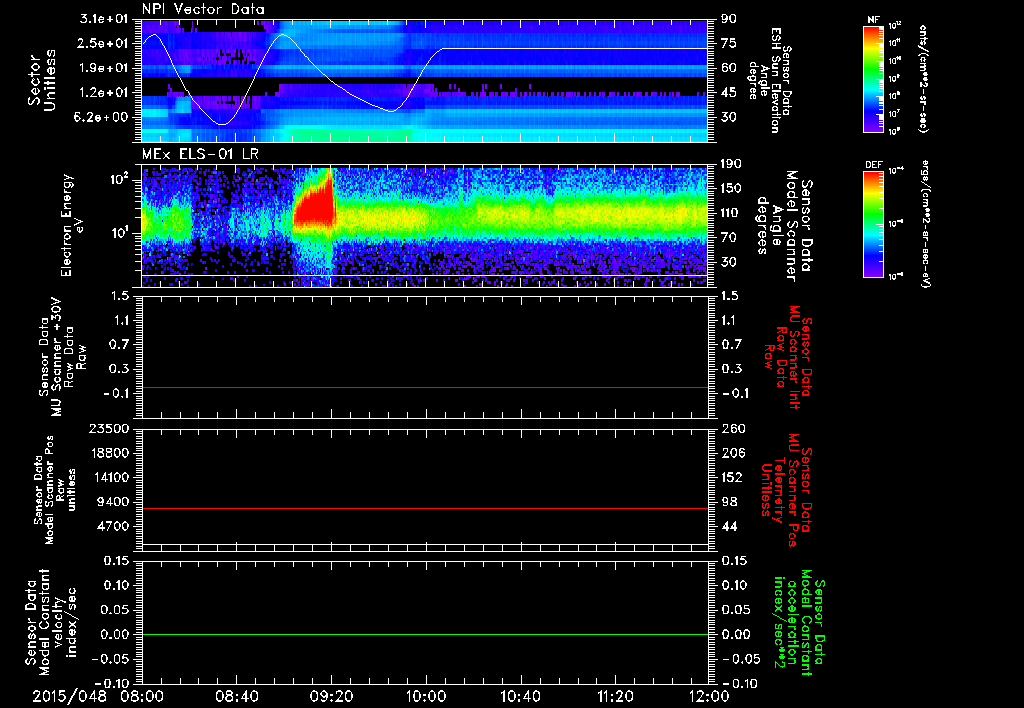
Task: Click the '4700' scanner position tick label
Action: coord(113,526)
